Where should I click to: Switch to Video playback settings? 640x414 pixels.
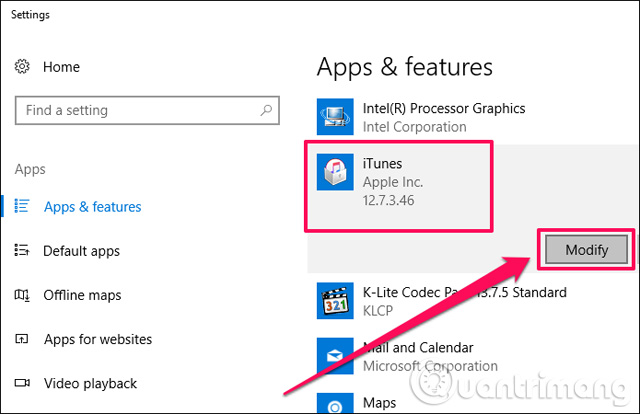[90, 383]
